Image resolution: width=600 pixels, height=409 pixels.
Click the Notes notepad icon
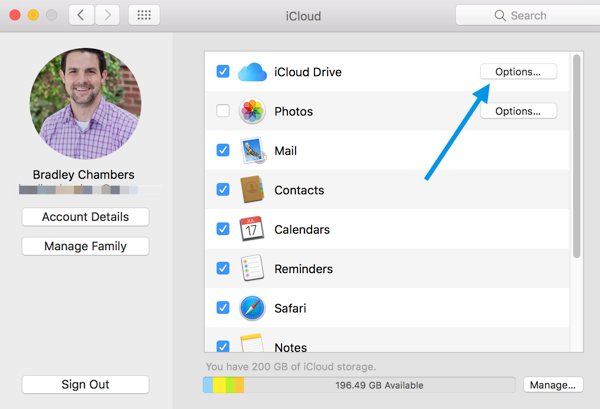(x=252, y=343)
